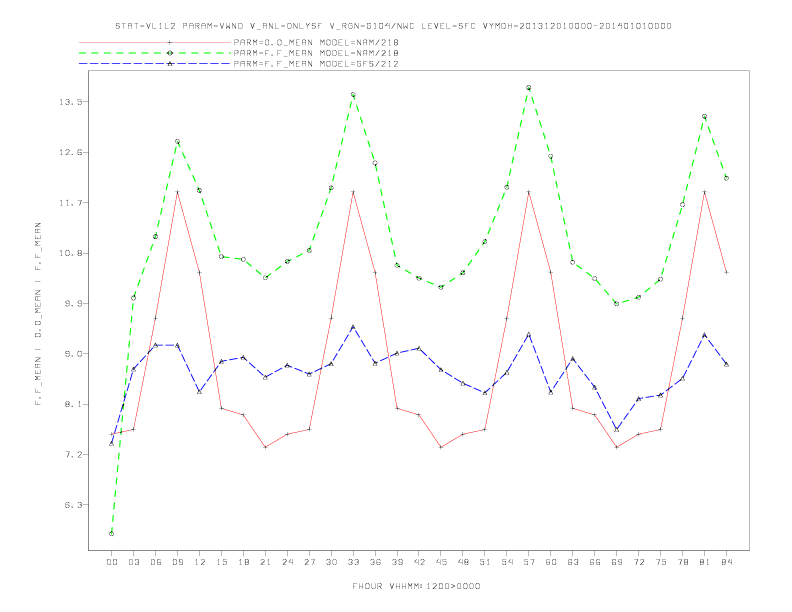The width and height of the screenshot is (792, 612).
Task: Click x-axis tick label 33
Action: (x=353, y=562)
